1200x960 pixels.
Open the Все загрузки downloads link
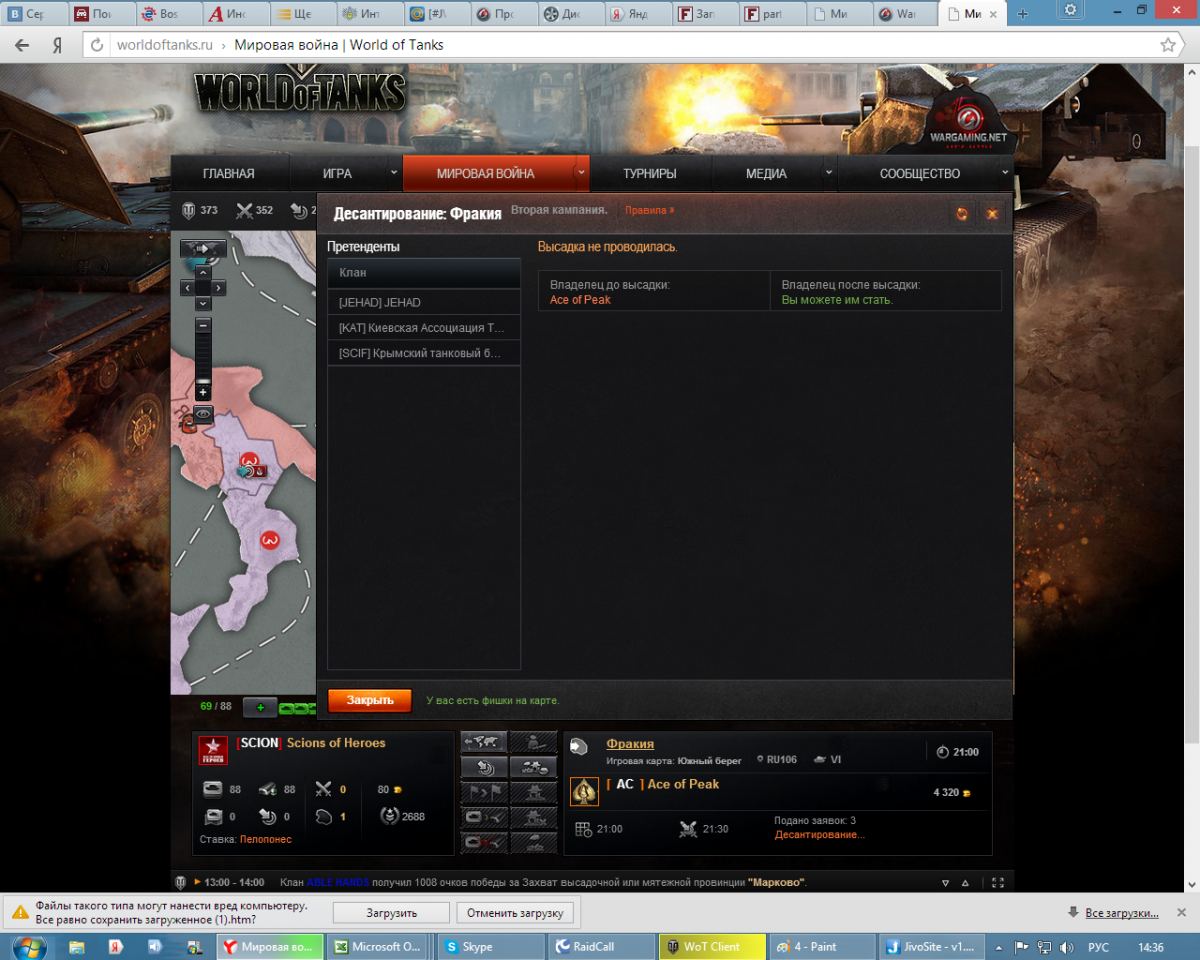point(1122,913)
